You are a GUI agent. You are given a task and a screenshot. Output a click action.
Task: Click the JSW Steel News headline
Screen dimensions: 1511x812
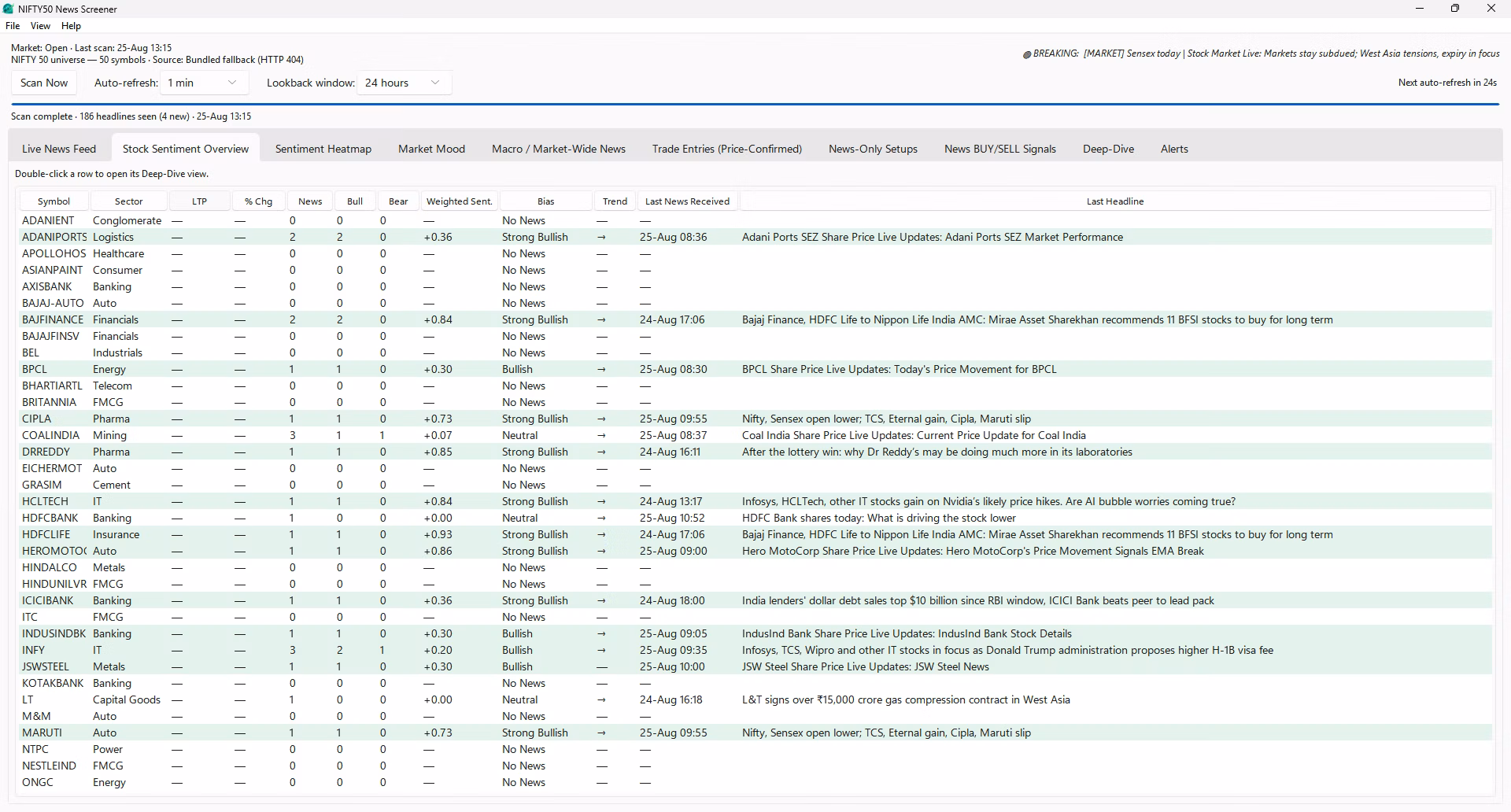[x=866, y=666]
